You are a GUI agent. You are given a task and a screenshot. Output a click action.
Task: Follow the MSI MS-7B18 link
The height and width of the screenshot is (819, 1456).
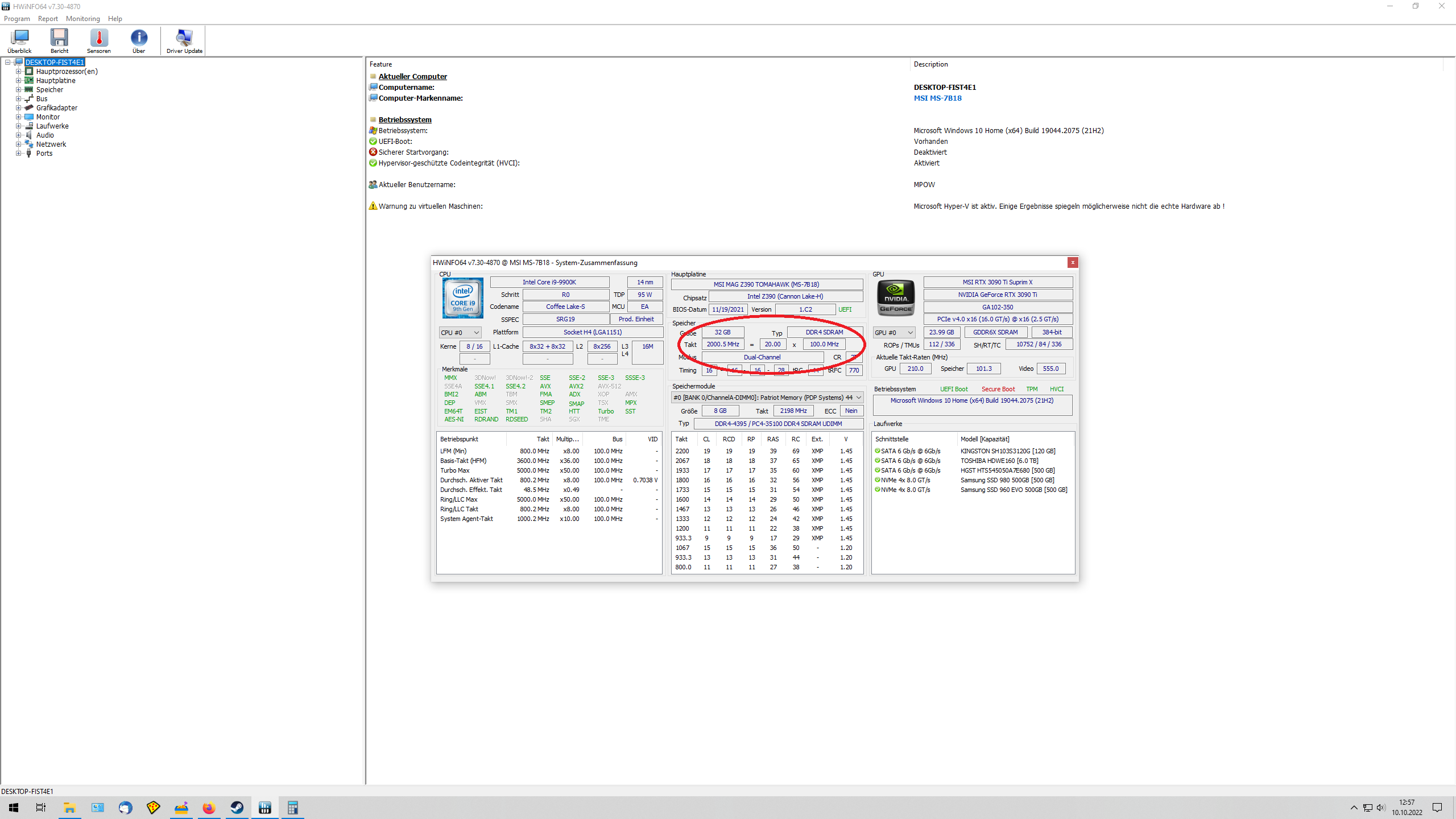click(x=937, y=98)
